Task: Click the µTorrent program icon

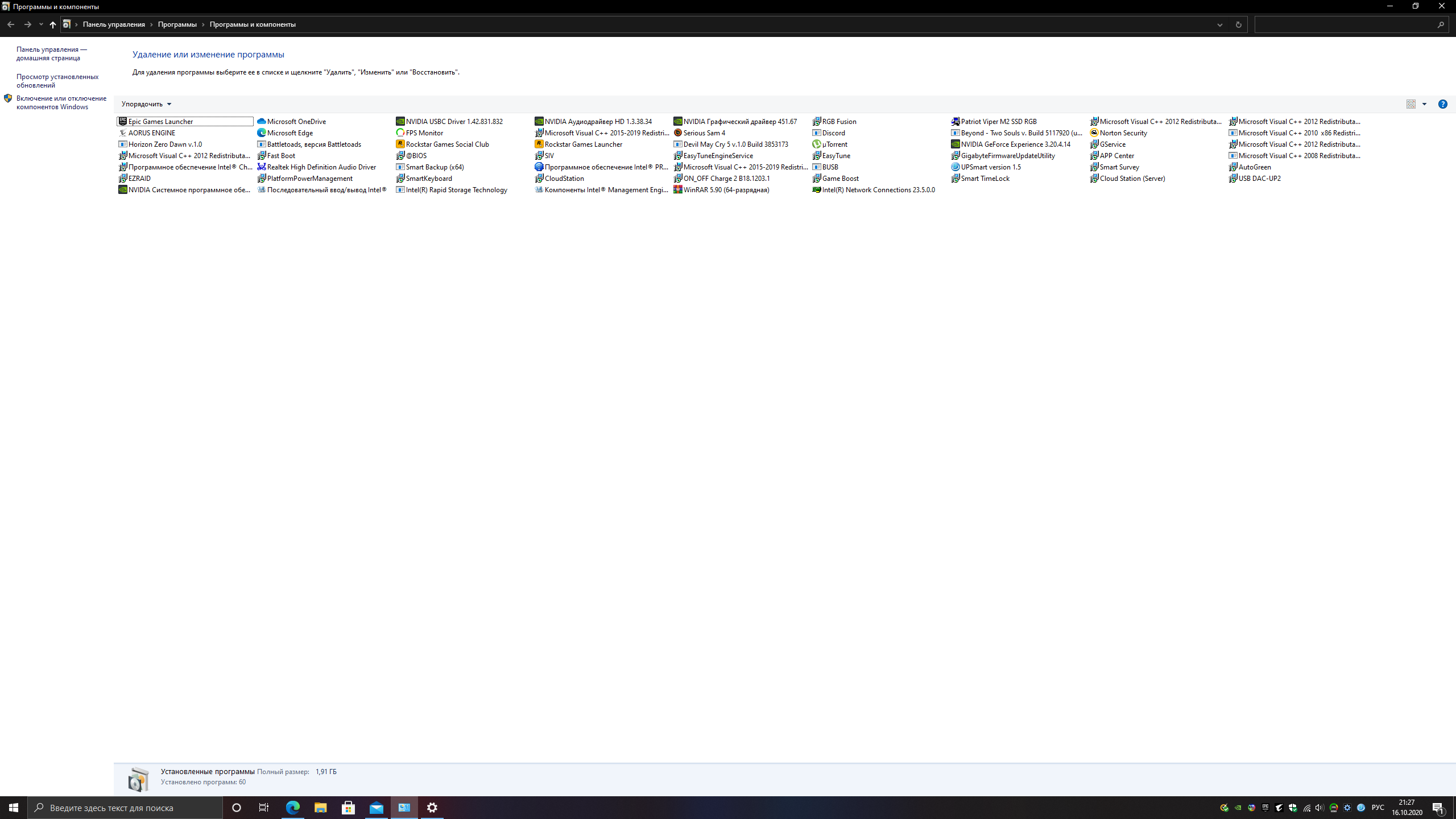Action: click(816, 144)
